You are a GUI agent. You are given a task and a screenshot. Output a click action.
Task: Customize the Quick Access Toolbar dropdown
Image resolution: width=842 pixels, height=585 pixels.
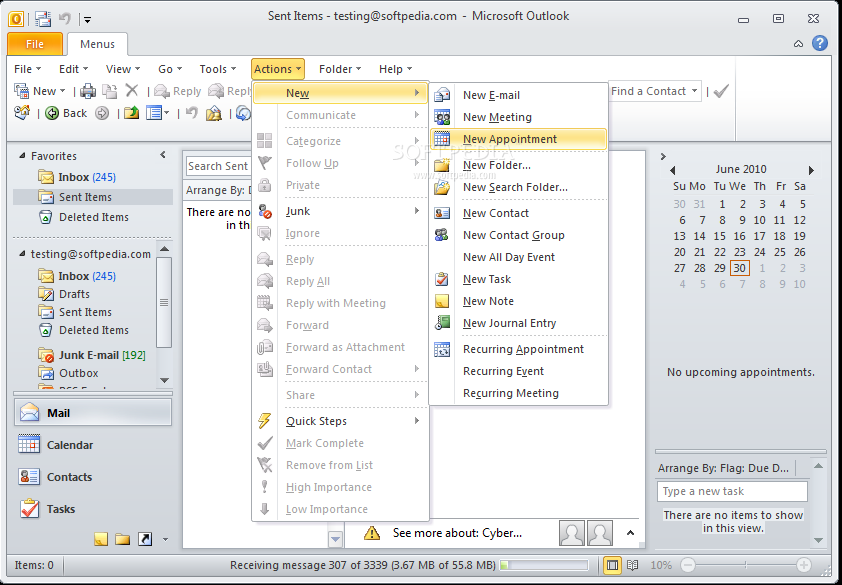tap(88, 20)
